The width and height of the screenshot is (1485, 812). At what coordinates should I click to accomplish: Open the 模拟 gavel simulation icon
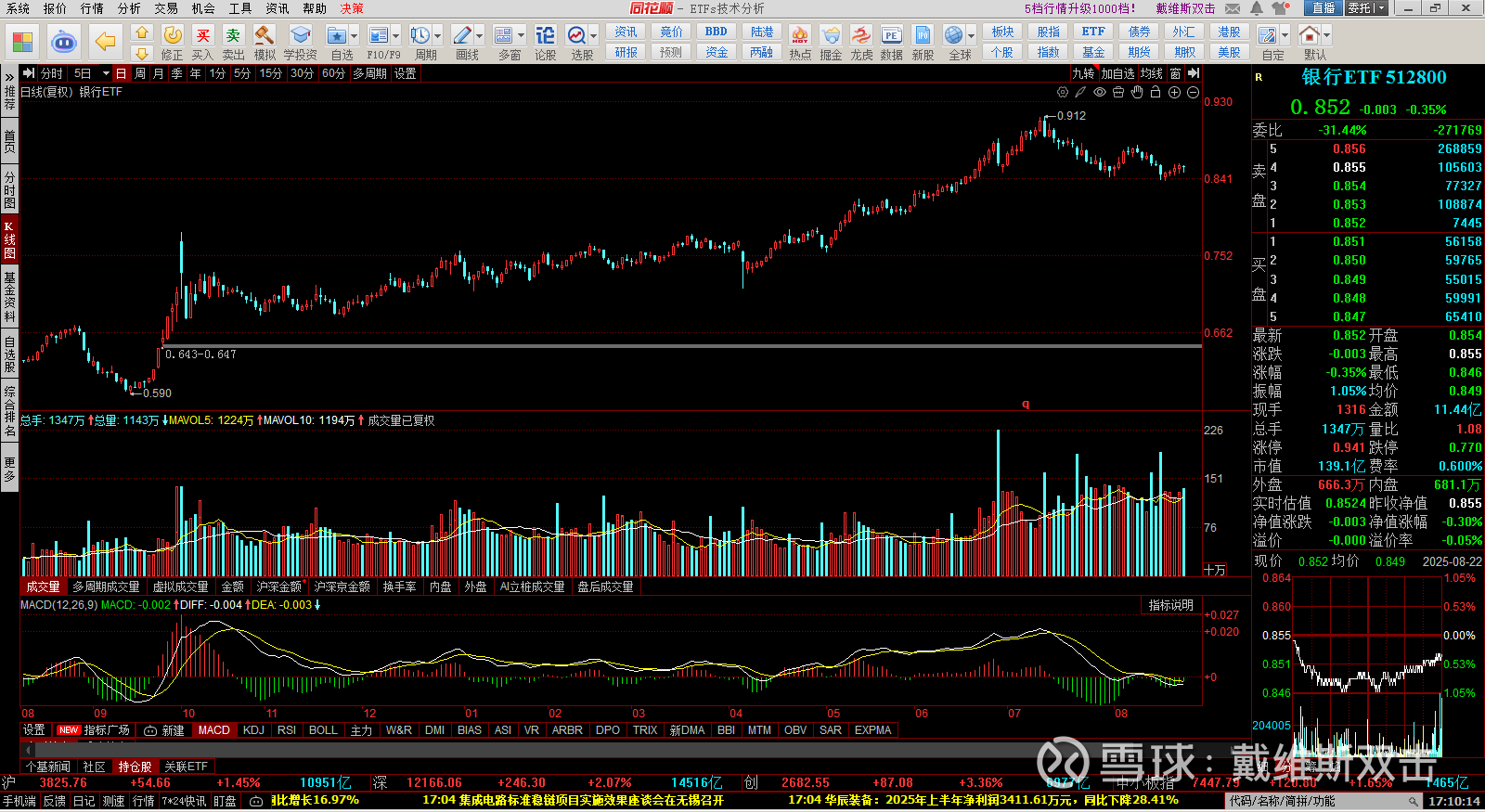coord(265,43)
